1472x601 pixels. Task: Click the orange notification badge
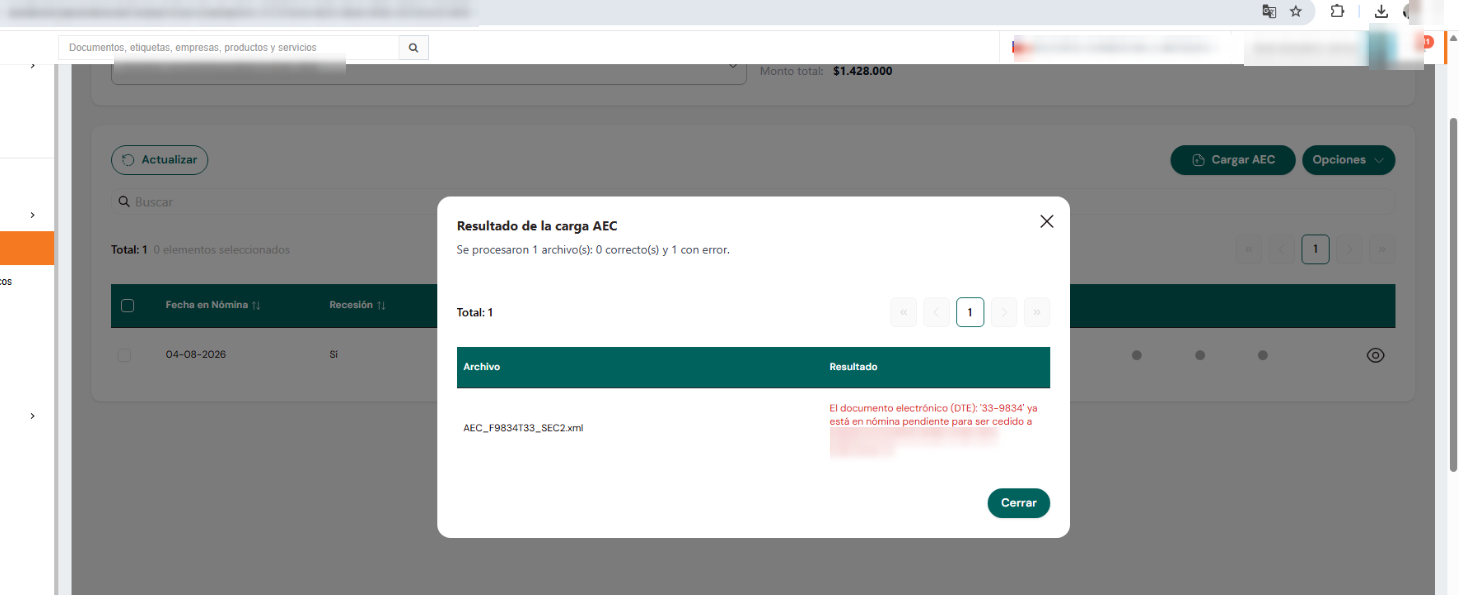(1427, 42)
